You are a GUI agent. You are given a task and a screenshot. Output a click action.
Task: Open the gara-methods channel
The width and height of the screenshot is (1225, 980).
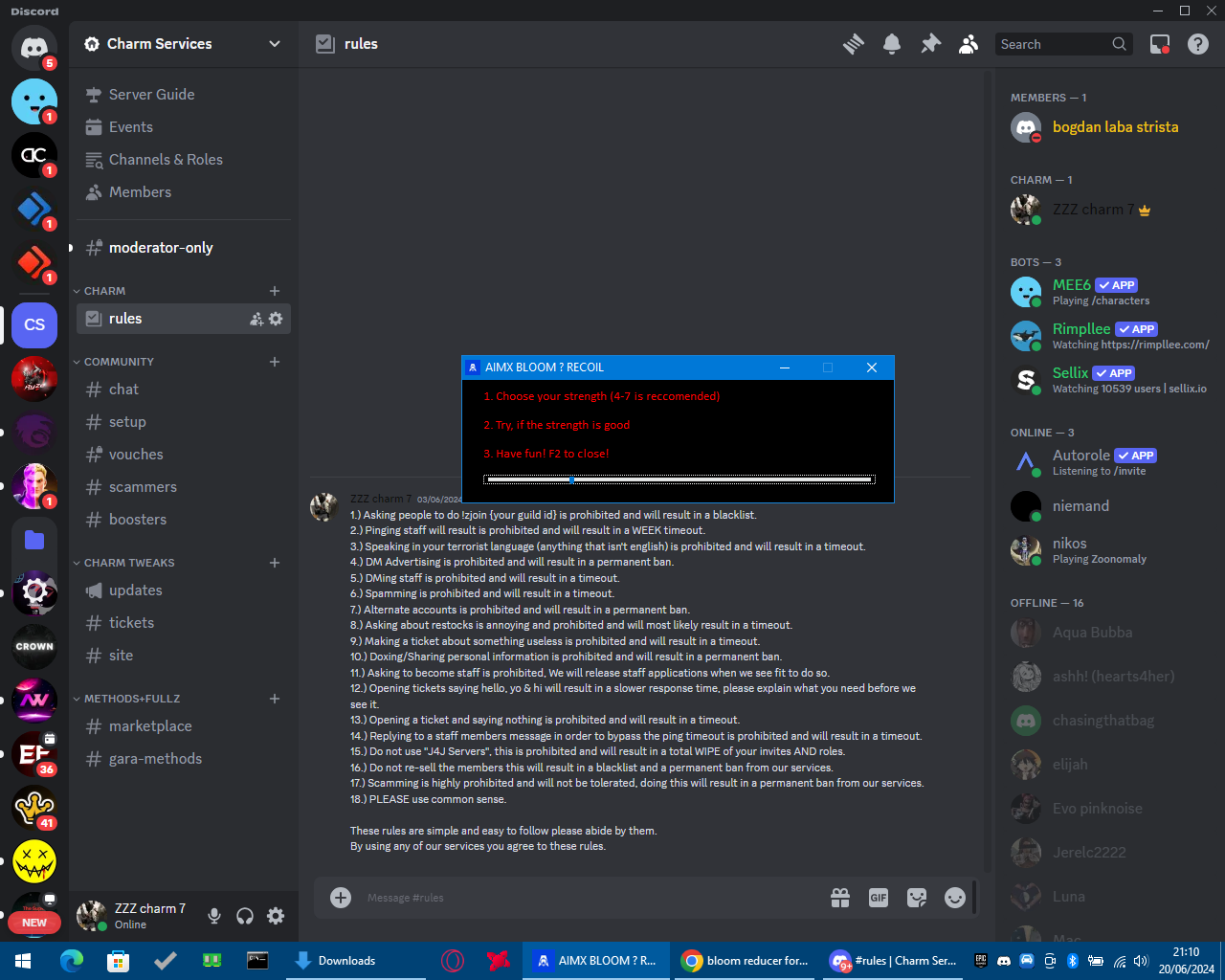[184, 759]
